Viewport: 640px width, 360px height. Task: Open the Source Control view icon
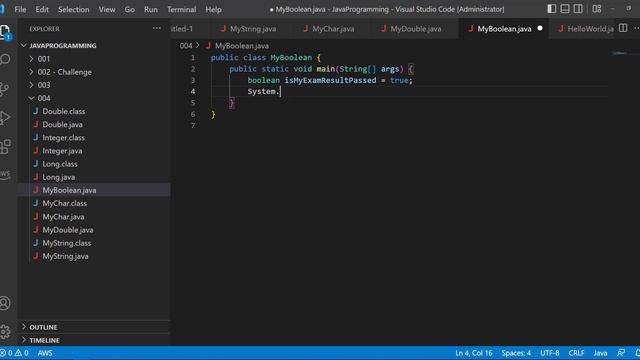point(5,89)
